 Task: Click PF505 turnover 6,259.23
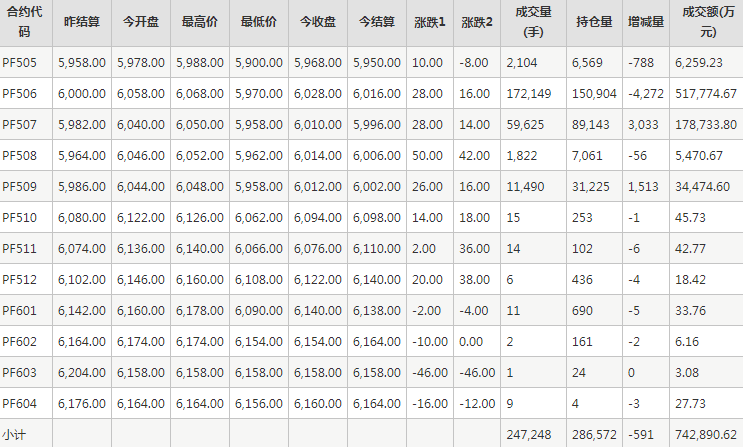coord(699,63)
